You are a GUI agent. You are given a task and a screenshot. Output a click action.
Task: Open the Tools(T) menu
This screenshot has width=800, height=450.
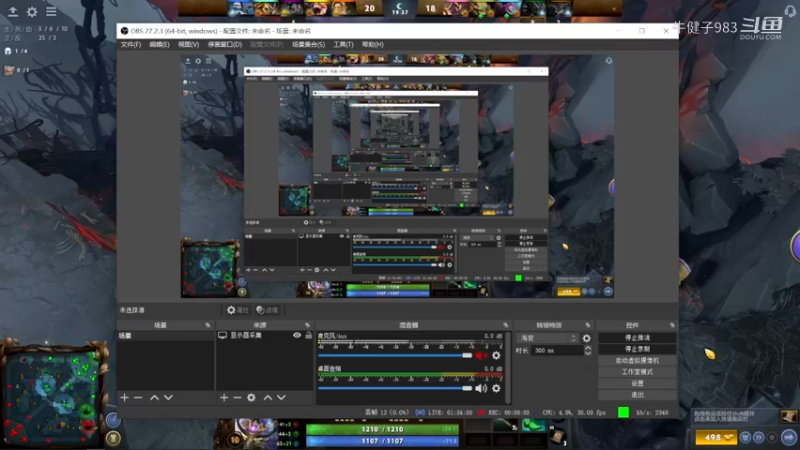coord(343,44)
